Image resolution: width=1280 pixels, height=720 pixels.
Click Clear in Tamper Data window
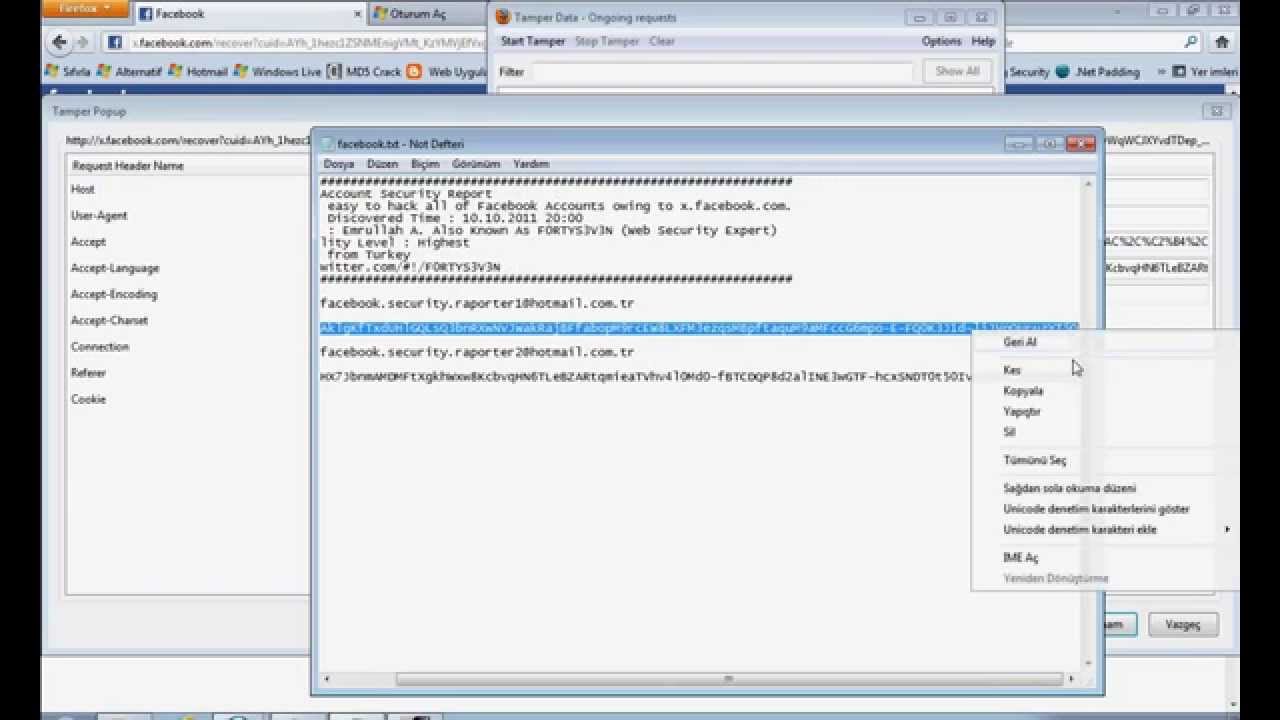click(x=661, y=41)
